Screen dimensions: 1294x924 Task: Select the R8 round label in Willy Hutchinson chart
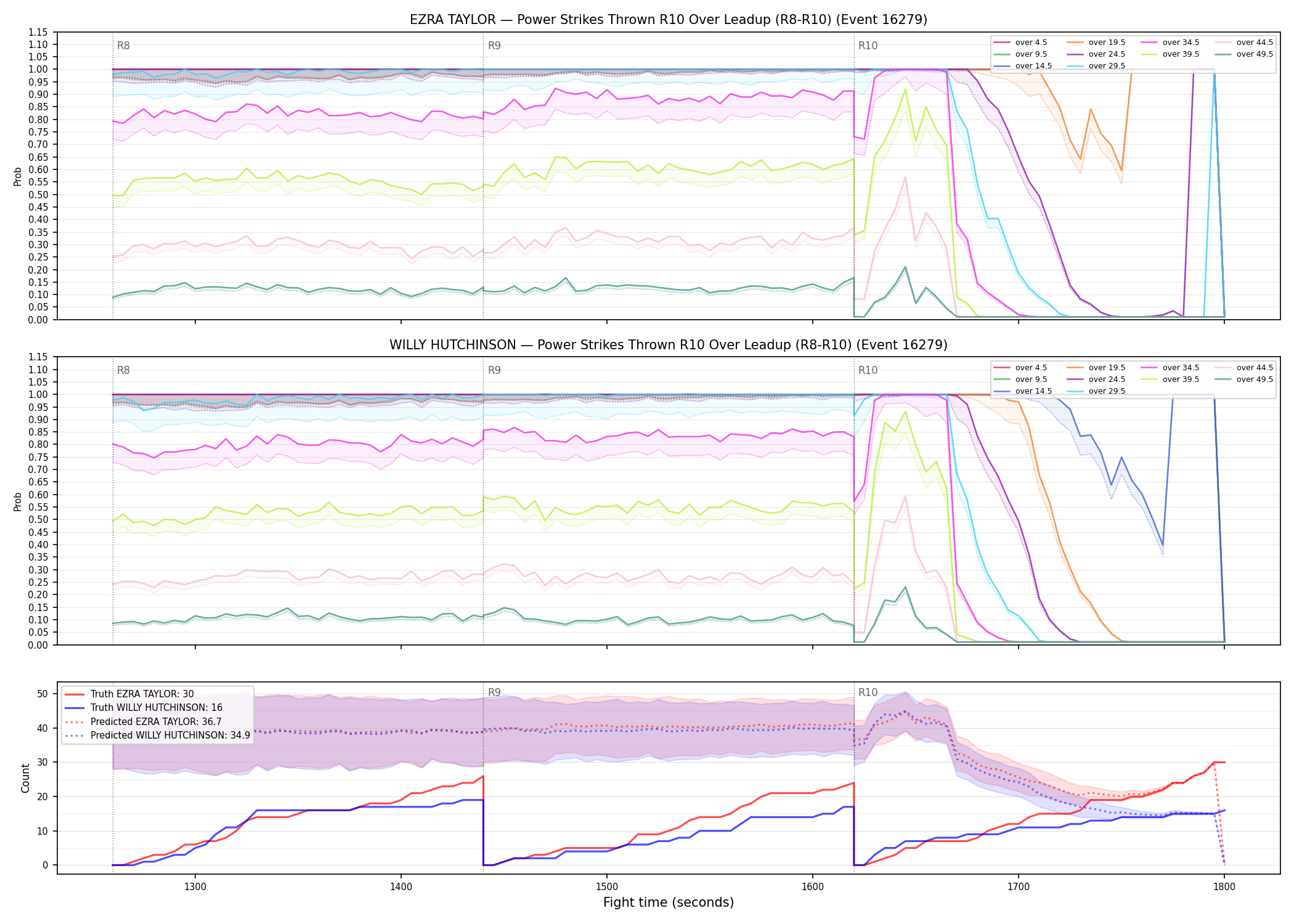123,370
